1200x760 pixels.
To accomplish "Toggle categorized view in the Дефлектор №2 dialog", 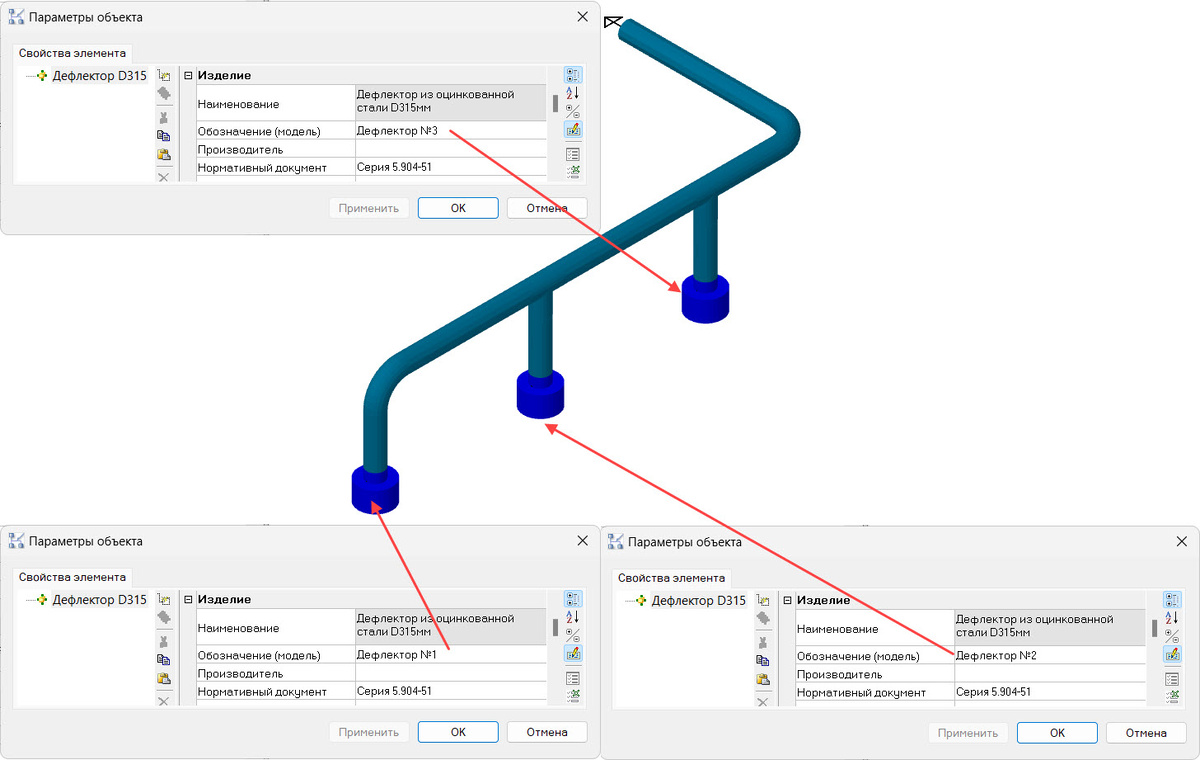I will pos(1172,600).
